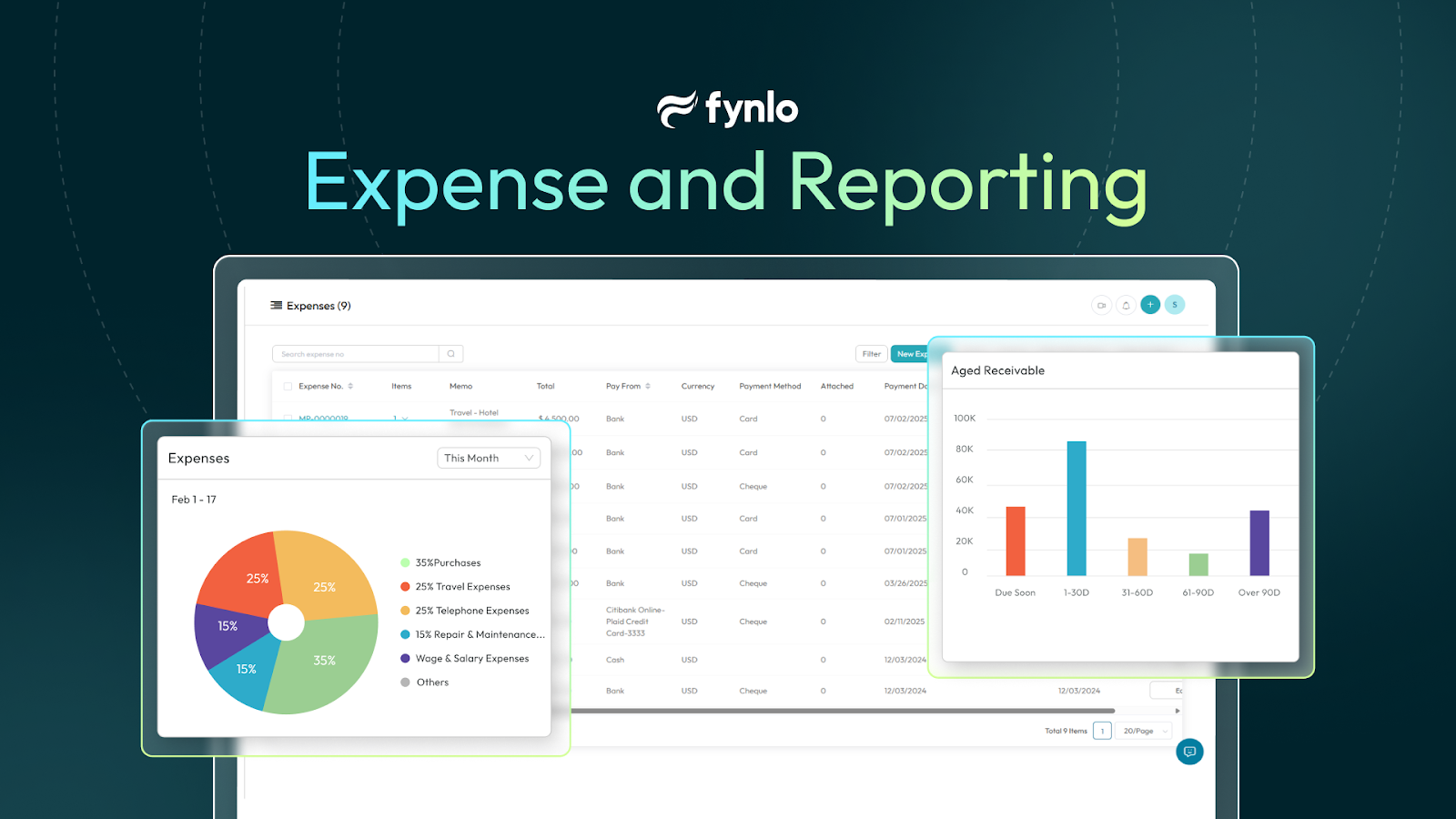Open the 'S' user avatar icon
The width and height of the screenshot is (1456, 819).
coord(1175,305)
